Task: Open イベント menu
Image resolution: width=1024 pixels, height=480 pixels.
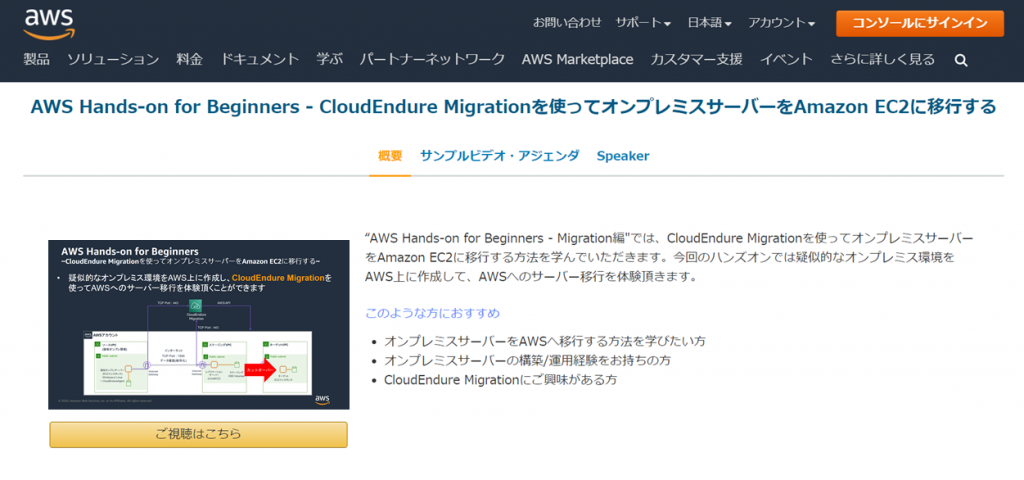Action: tap(786, 59)
